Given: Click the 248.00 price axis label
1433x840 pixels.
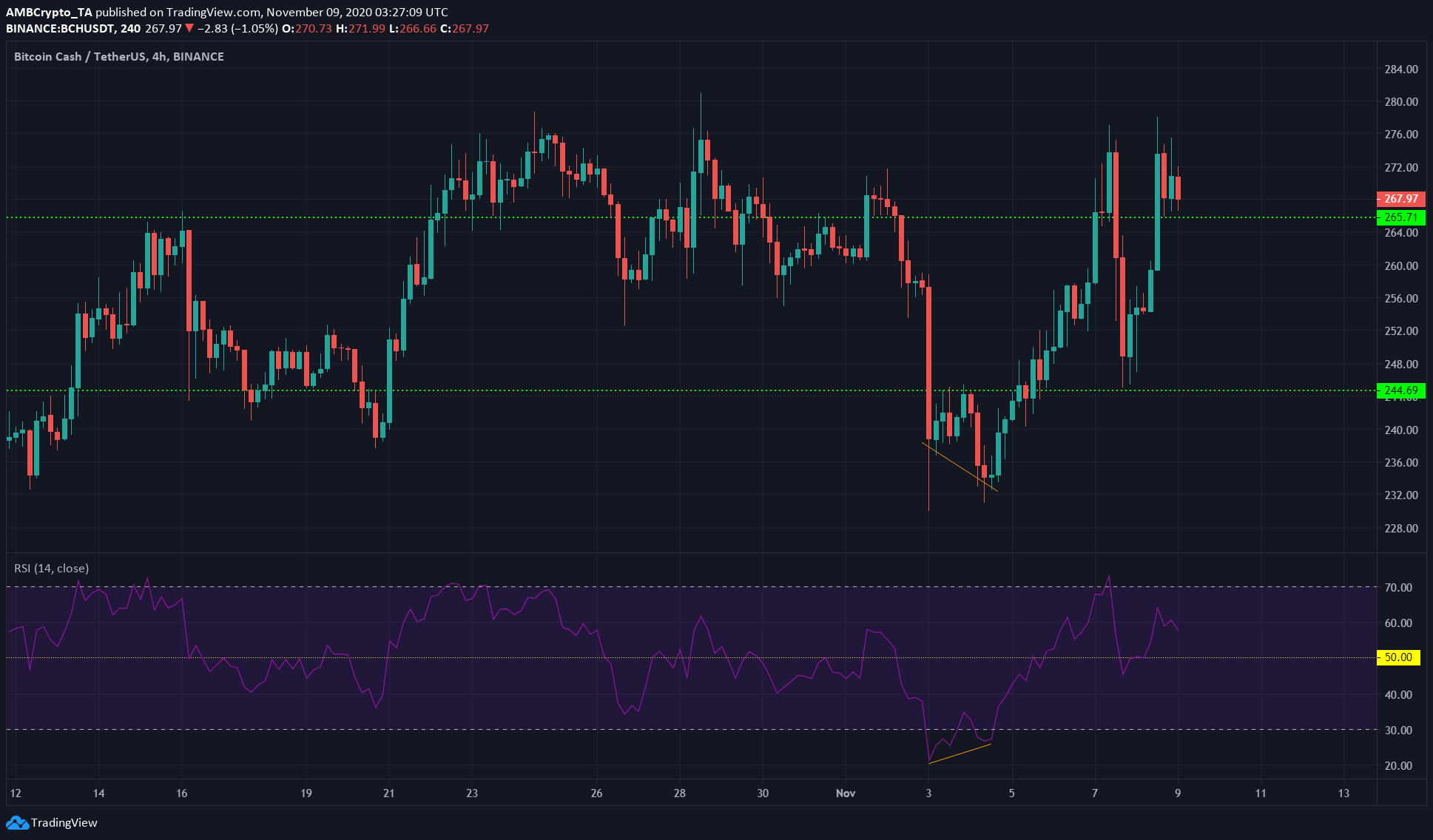Looking at the screenshot, I should pos(1401,365).
